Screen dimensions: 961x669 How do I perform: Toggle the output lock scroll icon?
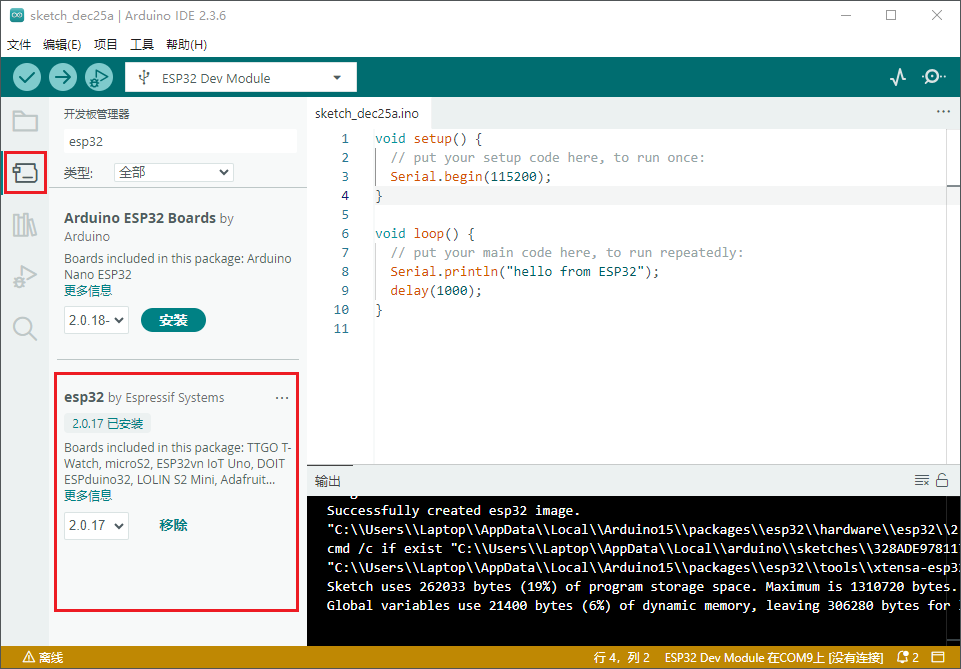(x=941, y=481)
